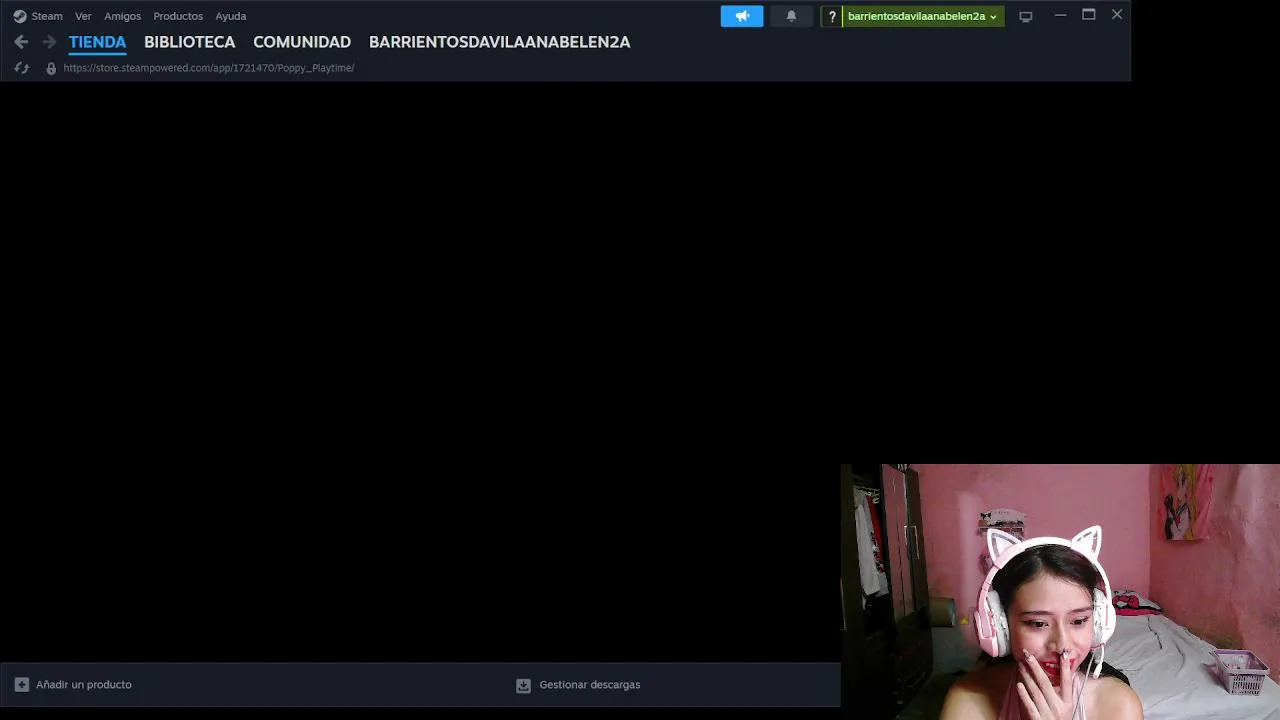The image size is (1280, 720).
Task: Close the Steam window
Action: point(1117,15)
